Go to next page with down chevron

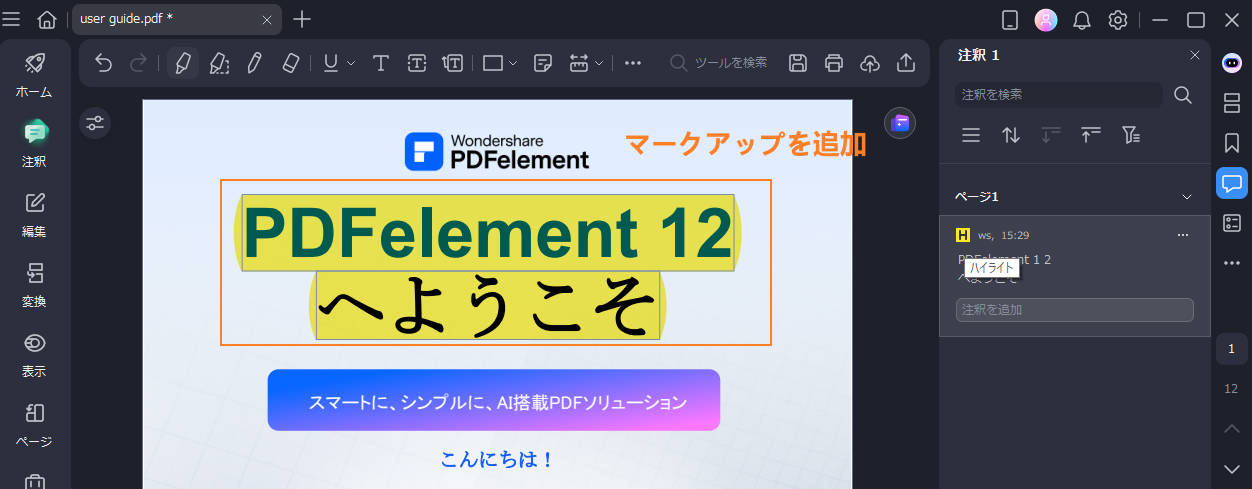click(1232, 467)
